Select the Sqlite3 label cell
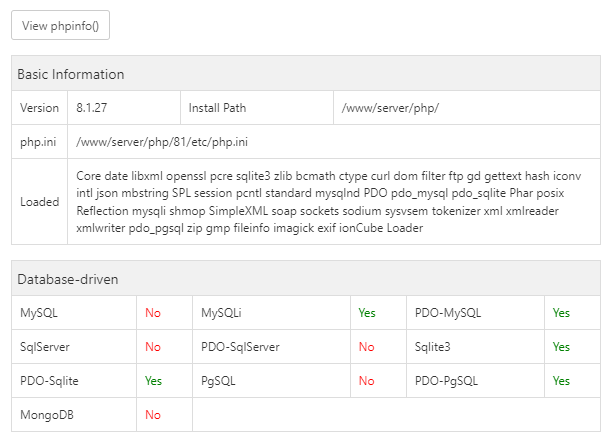 point(435,347)
